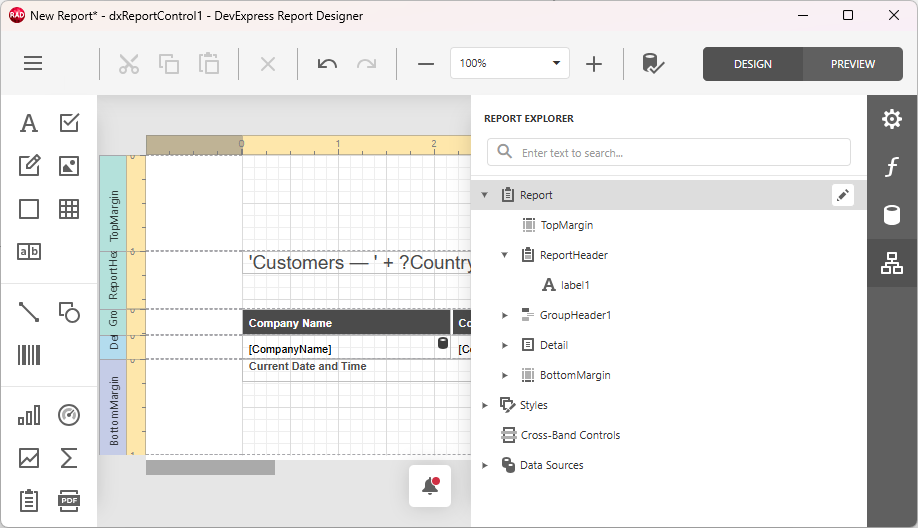Select the Picture Box control tool

(x=69, y=166)
